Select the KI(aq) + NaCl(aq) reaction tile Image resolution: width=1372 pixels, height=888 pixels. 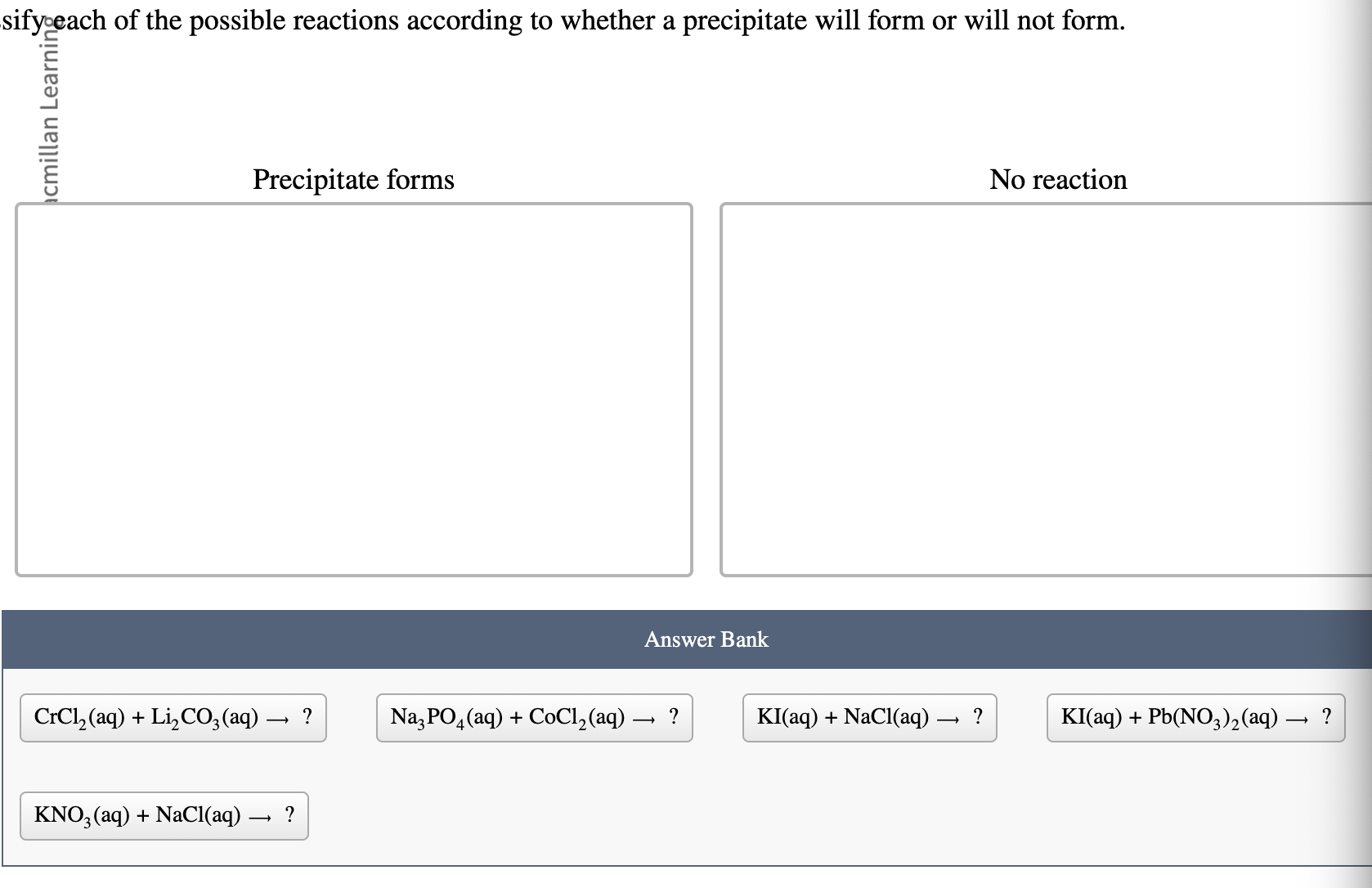click(869, 718)
